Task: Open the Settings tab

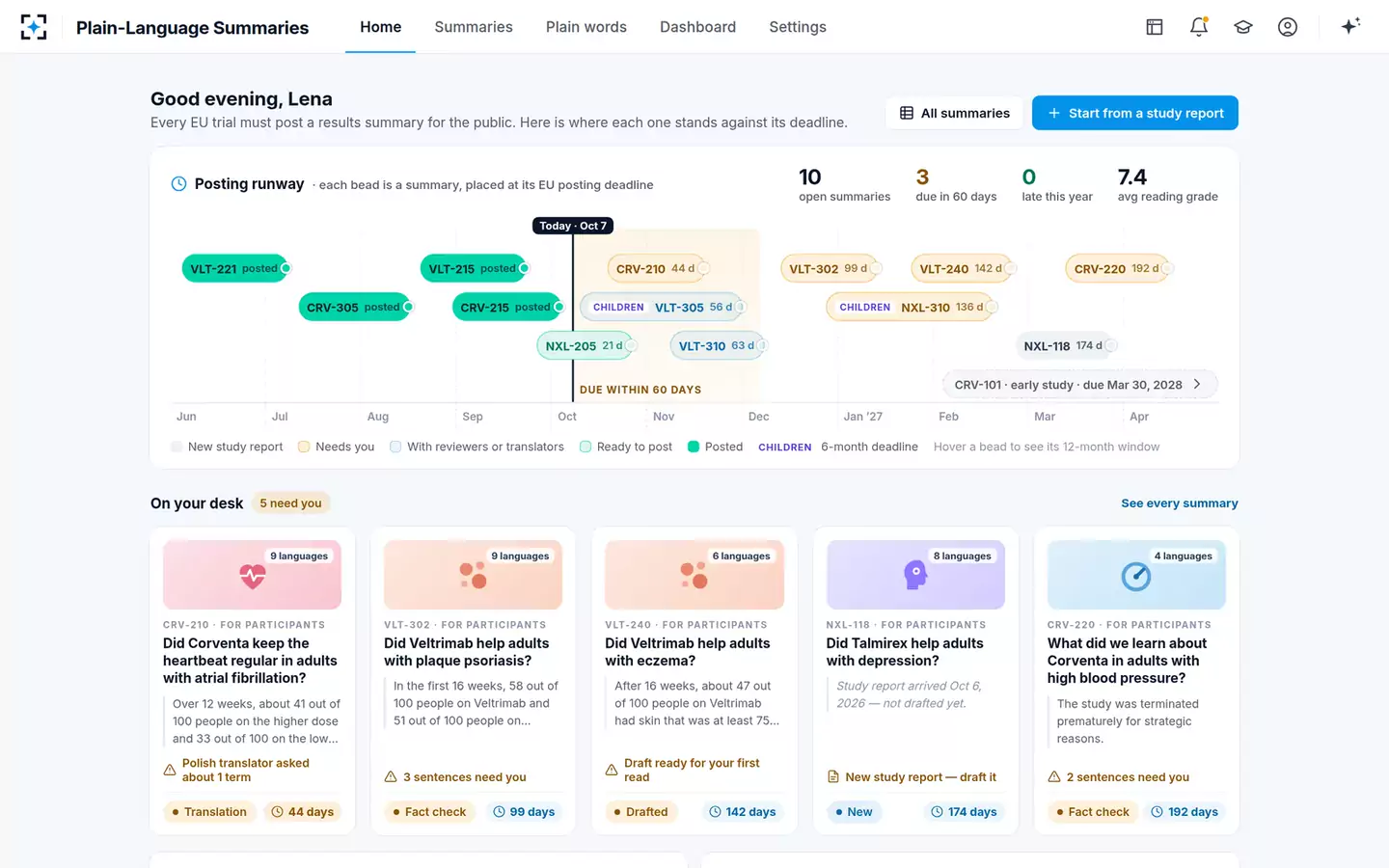Action: (x=798, y=27)
